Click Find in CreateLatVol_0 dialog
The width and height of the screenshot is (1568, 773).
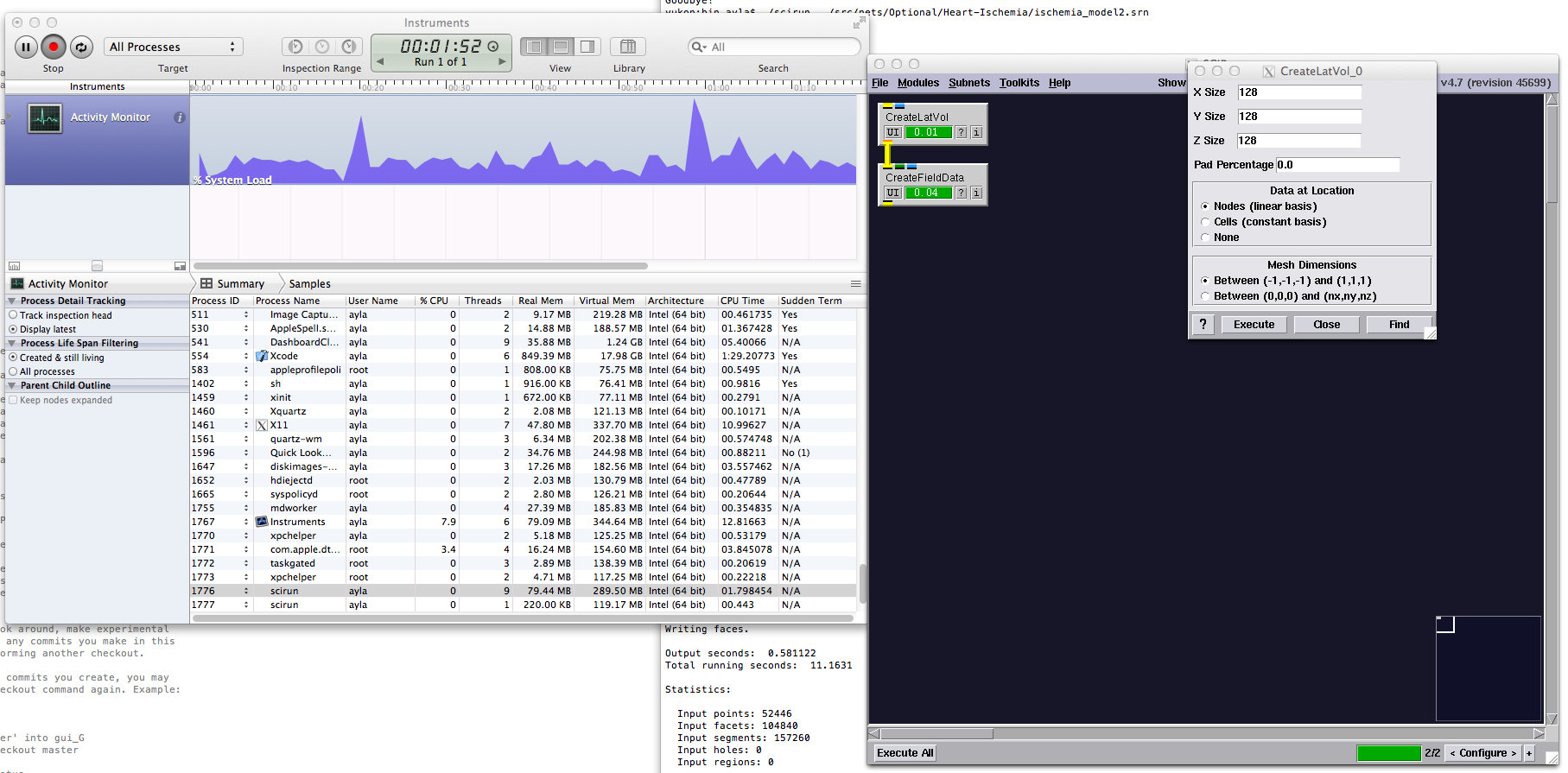click(x=1400, y=325)
